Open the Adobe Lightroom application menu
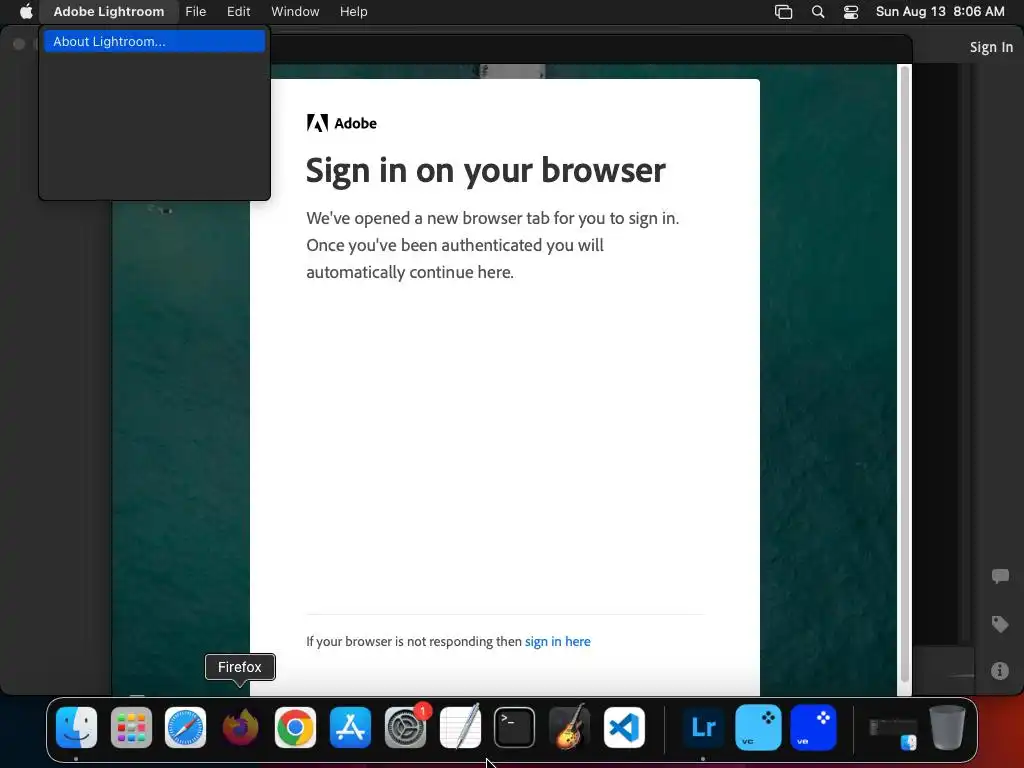This screenshot has width=1024, height=768. [x=108, y=11]
